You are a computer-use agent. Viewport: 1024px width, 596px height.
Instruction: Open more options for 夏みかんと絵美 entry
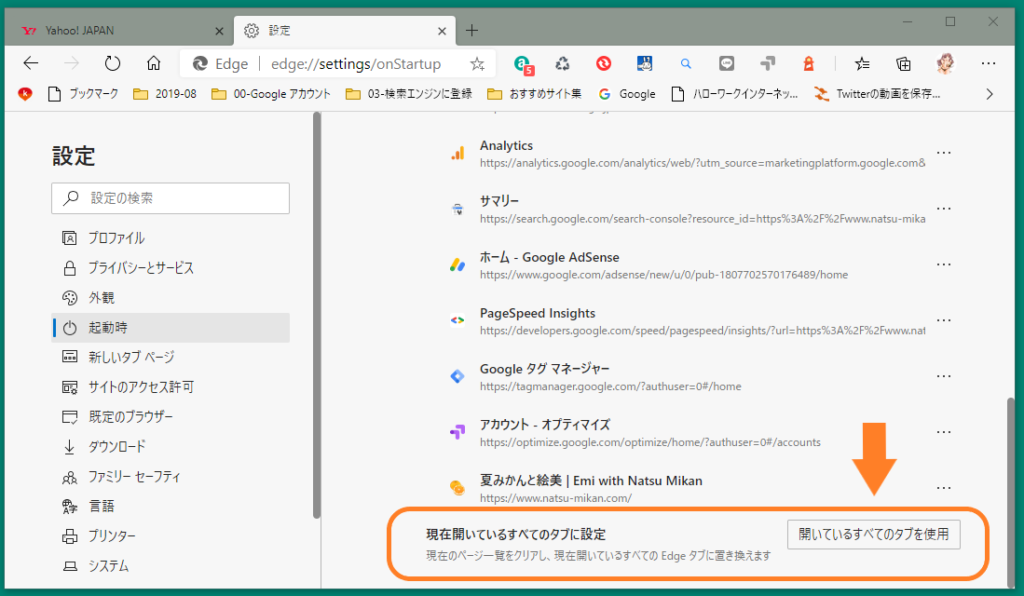point(943,487)
